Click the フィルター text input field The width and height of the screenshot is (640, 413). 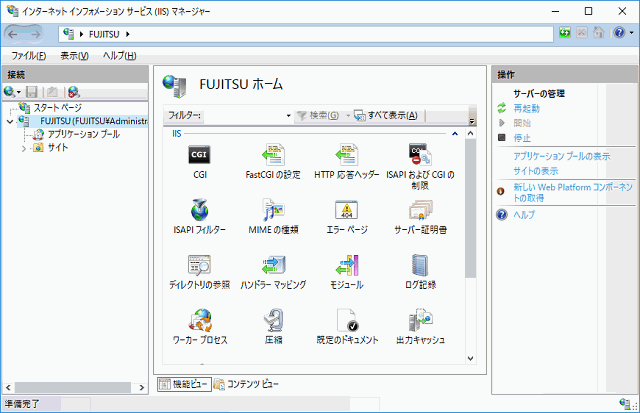[244, 116]
